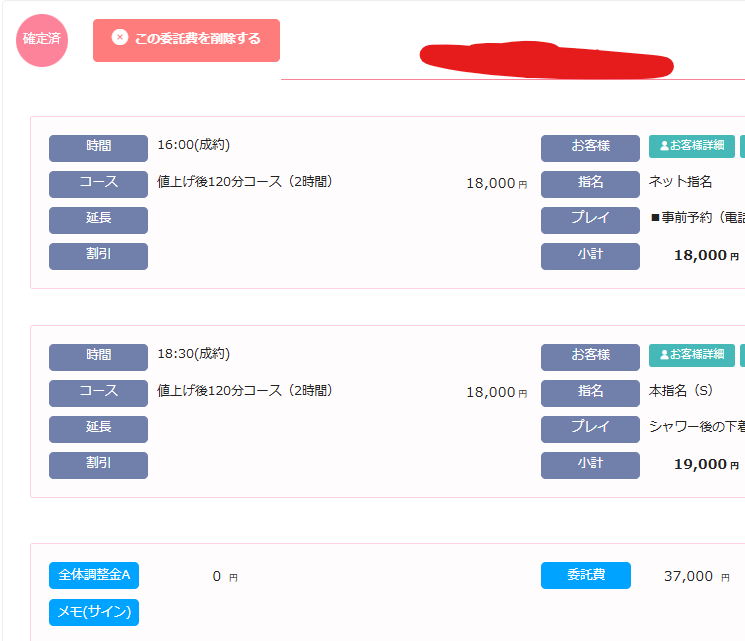The height and width of the screenshot is (641, 745).
Task: Click person icon in 16:00 entry's お客様詳細
Action: (x=664, y=146)
